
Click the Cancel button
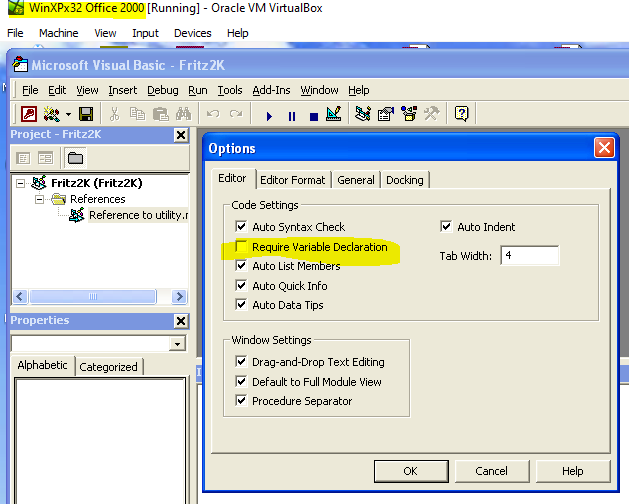click(492, 471)
